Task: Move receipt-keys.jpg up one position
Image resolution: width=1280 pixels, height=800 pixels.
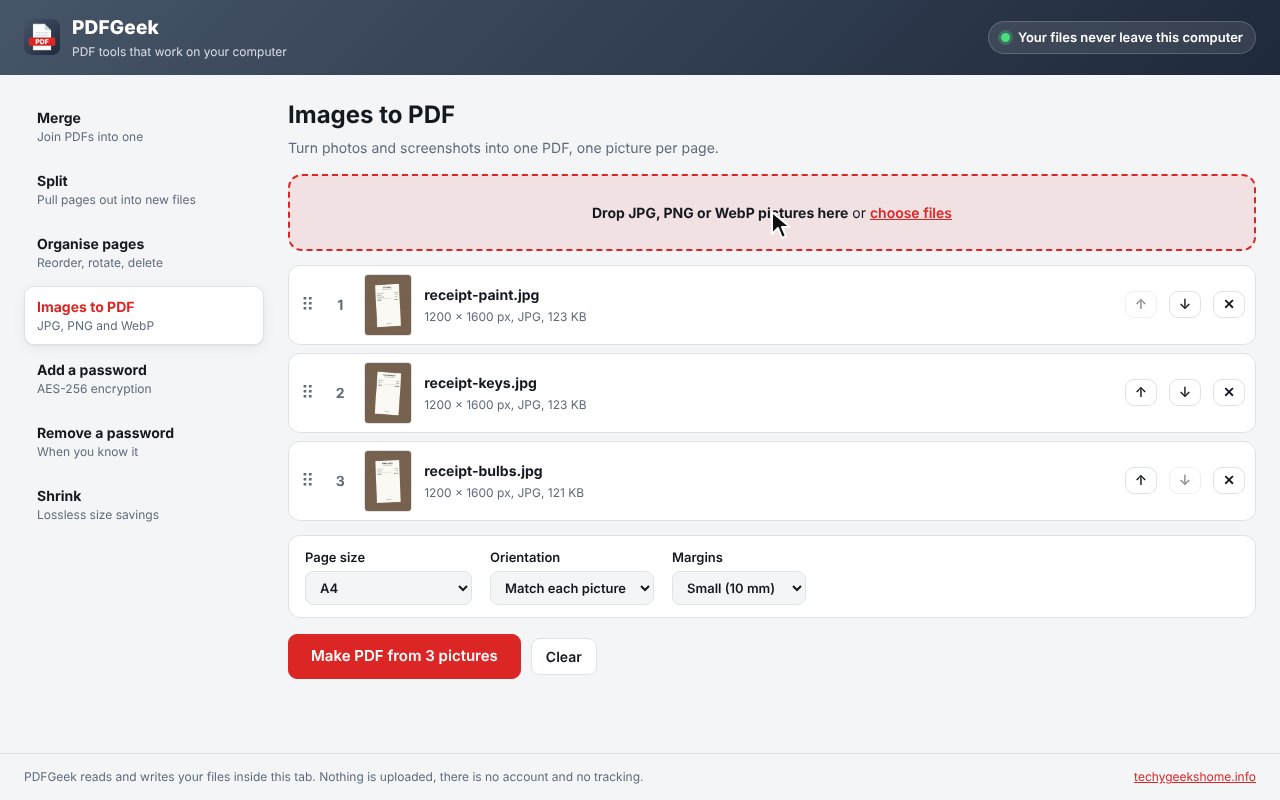Action: coord(1141,393)
